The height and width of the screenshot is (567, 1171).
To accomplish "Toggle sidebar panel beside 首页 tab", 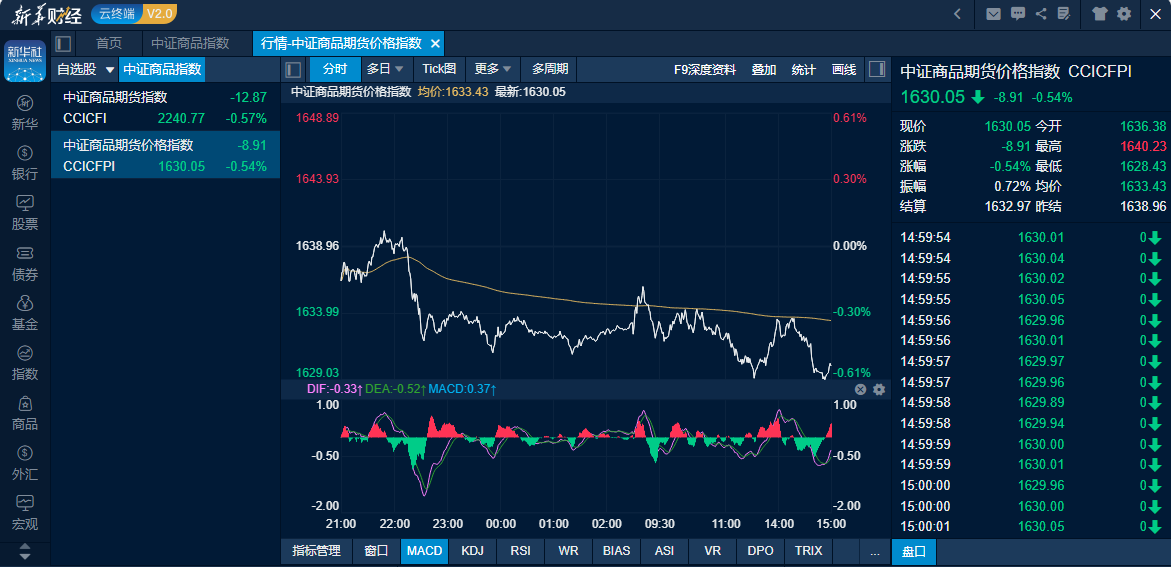I will (x=63, y=43).
